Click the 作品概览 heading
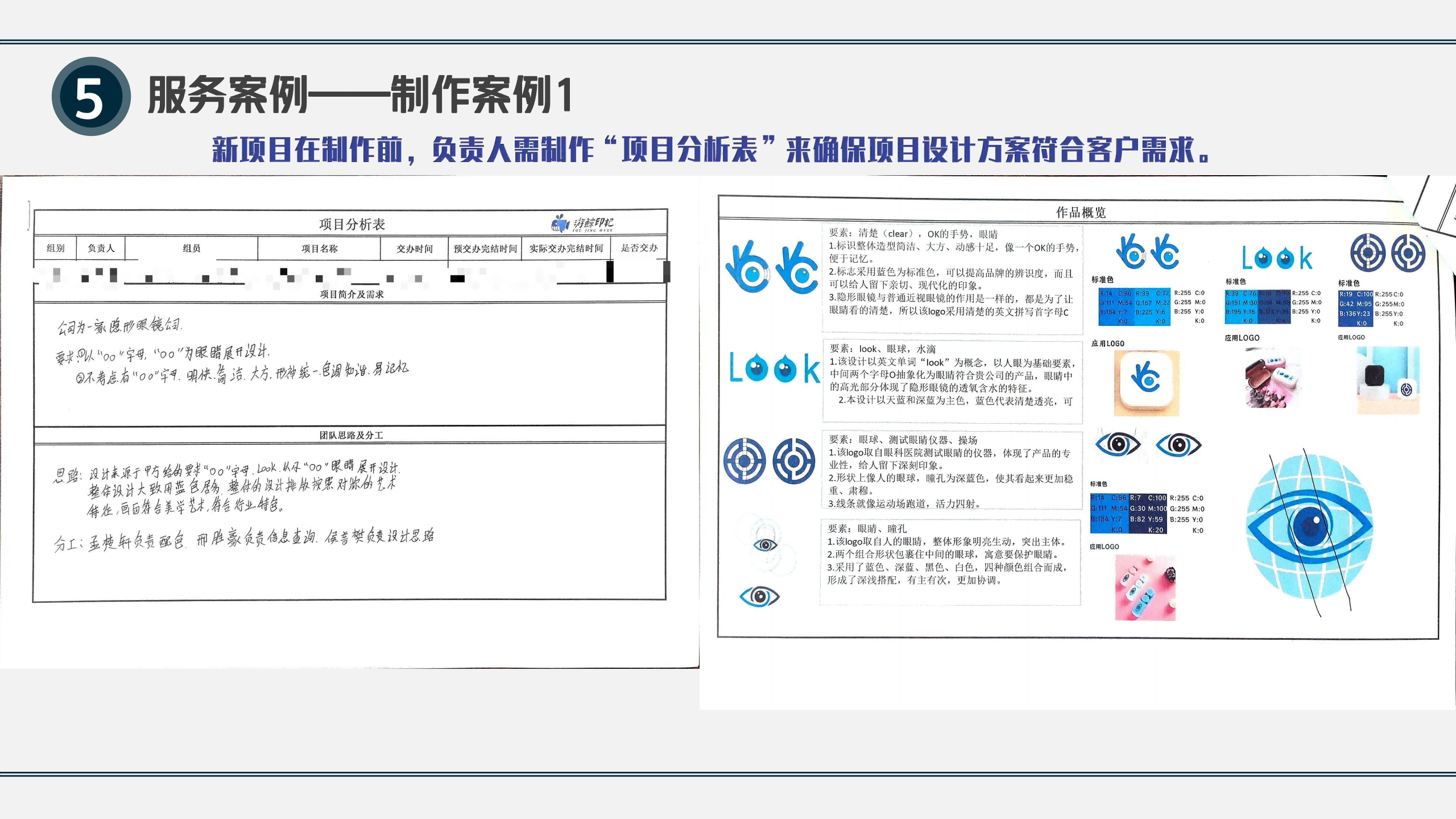1456x819 pixels. point(1081,212)
